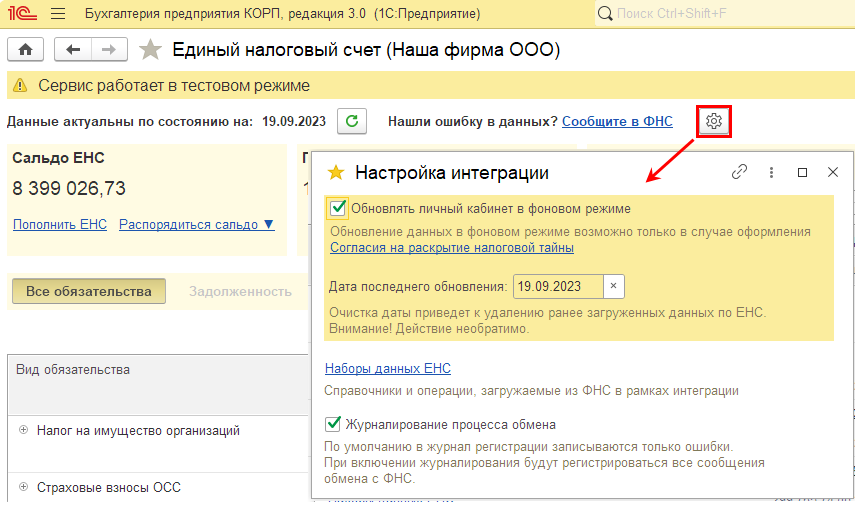Screen dimensions: 855x506
Task: Navigate forward with the right arrow
Action: (x=109, y=50)
